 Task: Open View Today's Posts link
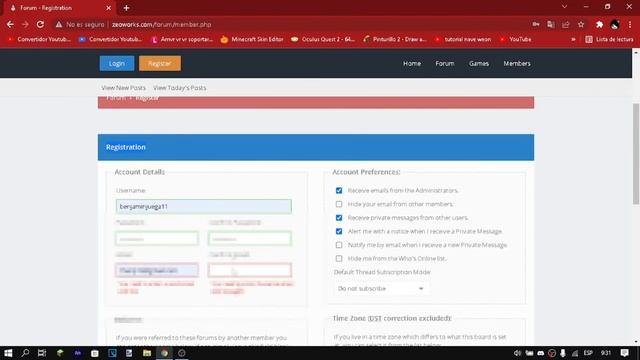(x=180, y=88)
